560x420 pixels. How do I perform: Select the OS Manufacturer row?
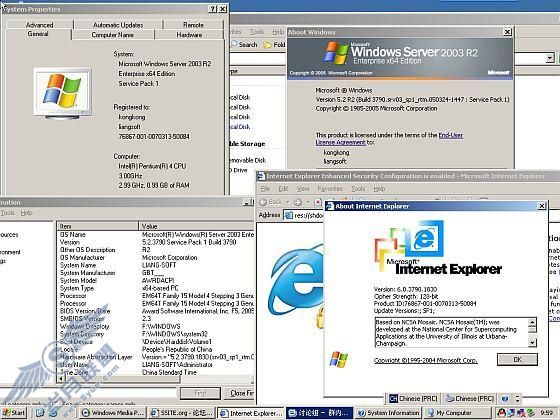tap(156, 258)
